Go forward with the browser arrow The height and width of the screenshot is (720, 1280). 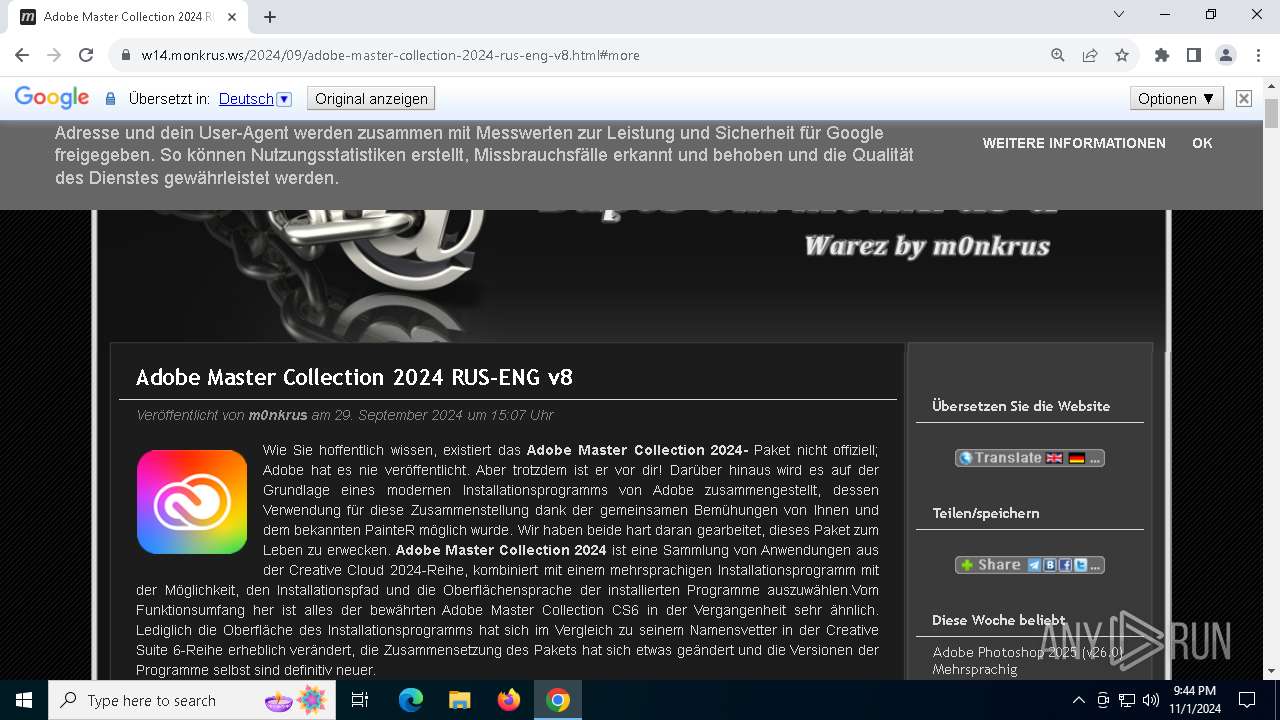pos(54,55)
